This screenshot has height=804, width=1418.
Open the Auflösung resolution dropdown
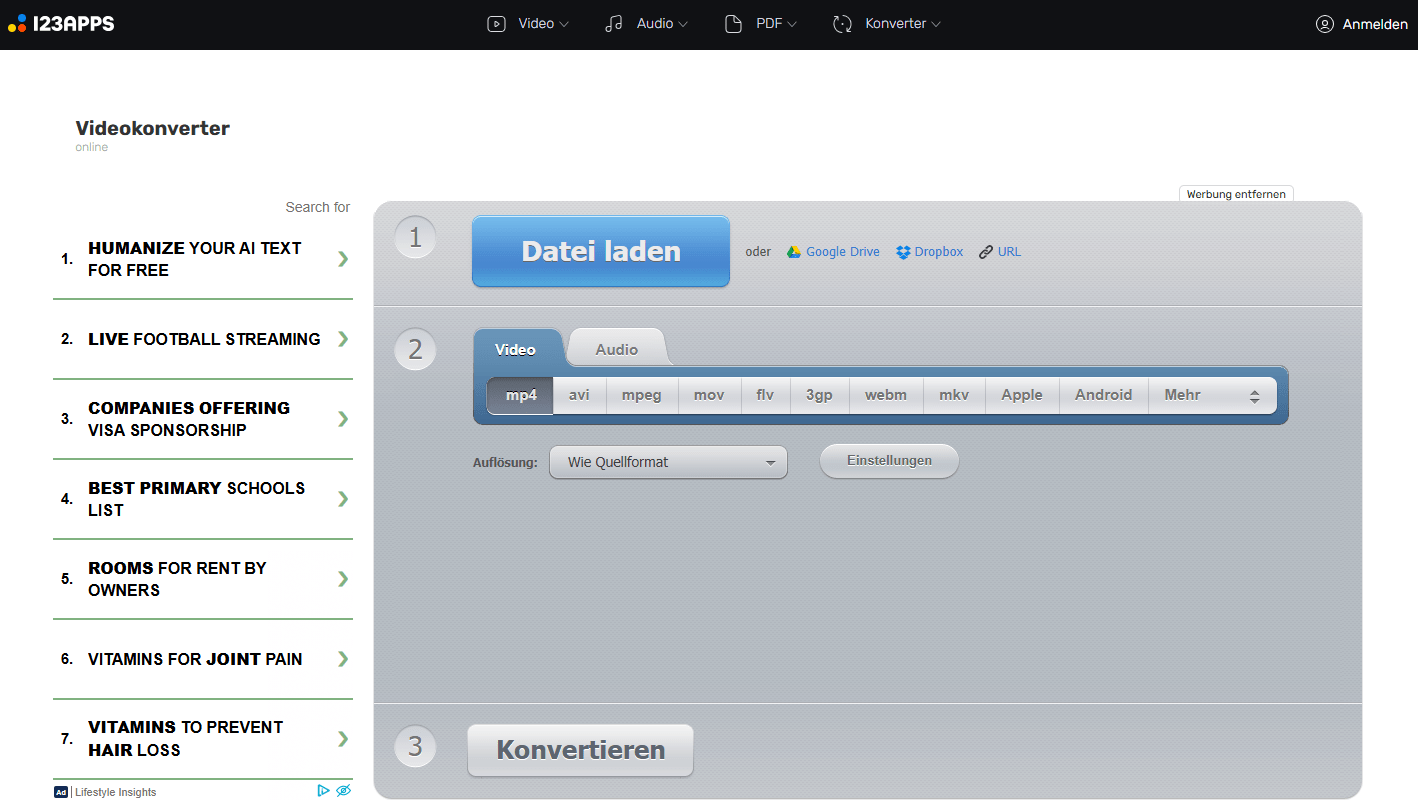668,462
